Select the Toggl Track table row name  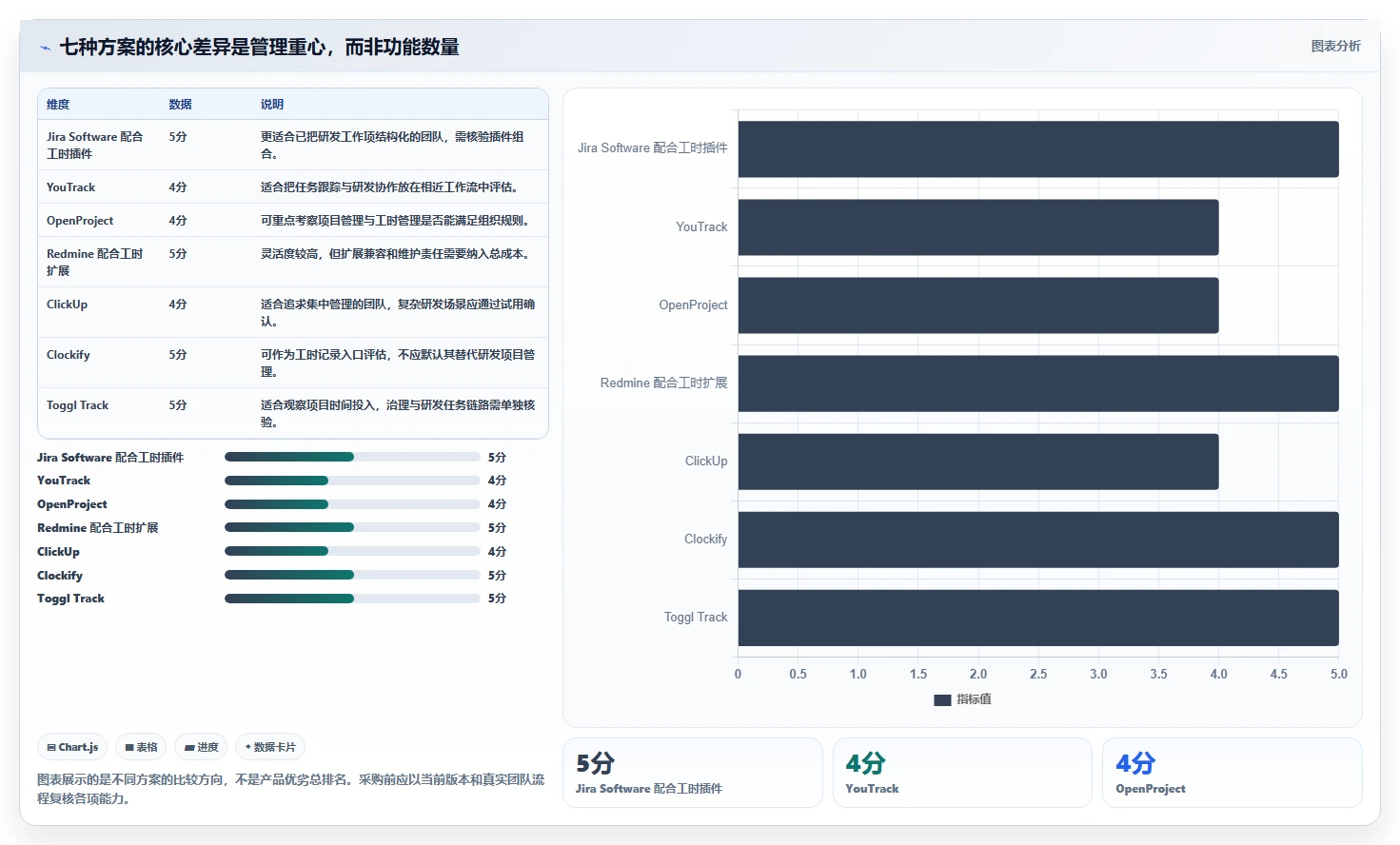click(x=77, y=405)
